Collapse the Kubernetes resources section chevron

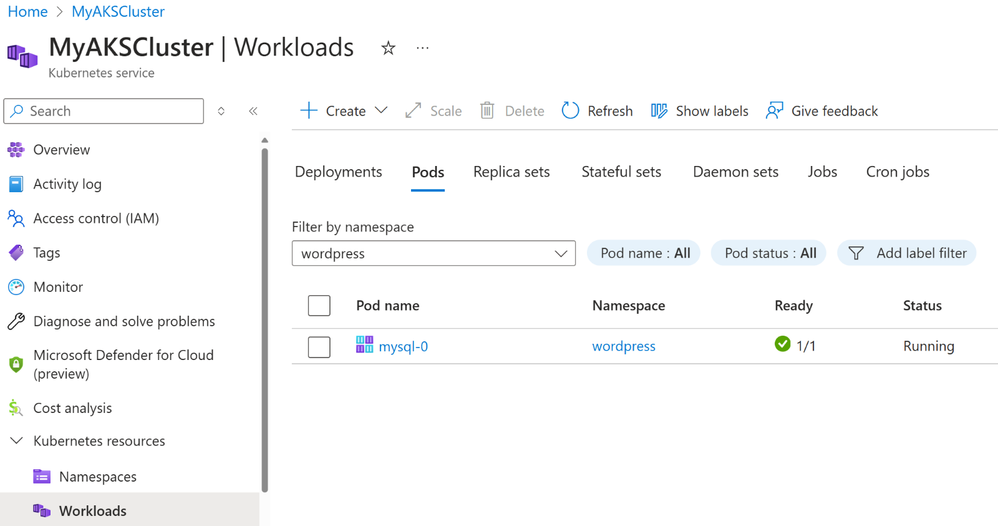click(17, 441)
